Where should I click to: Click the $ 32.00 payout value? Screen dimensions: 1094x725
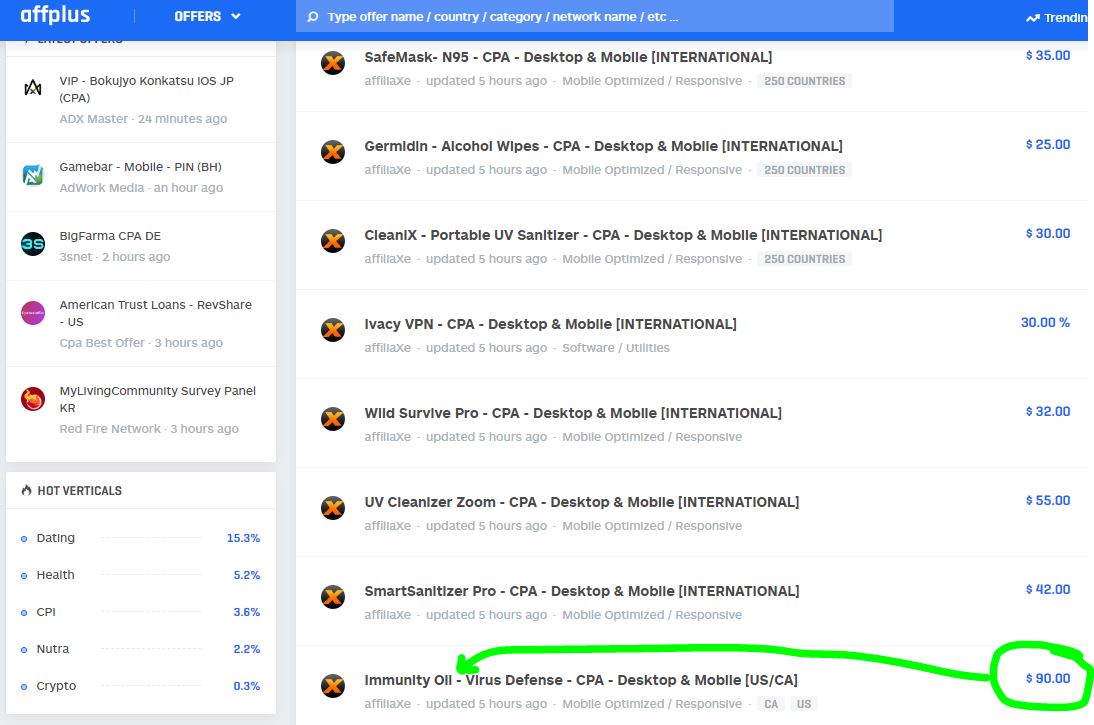tap(1047, 411)
